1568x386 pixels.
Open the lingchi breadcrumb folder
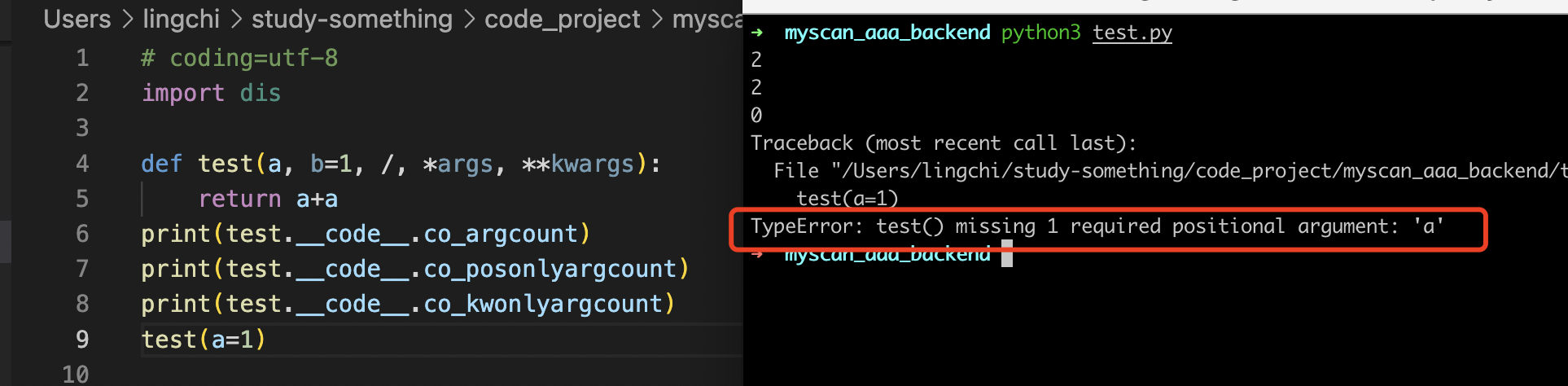pos(182,20)
